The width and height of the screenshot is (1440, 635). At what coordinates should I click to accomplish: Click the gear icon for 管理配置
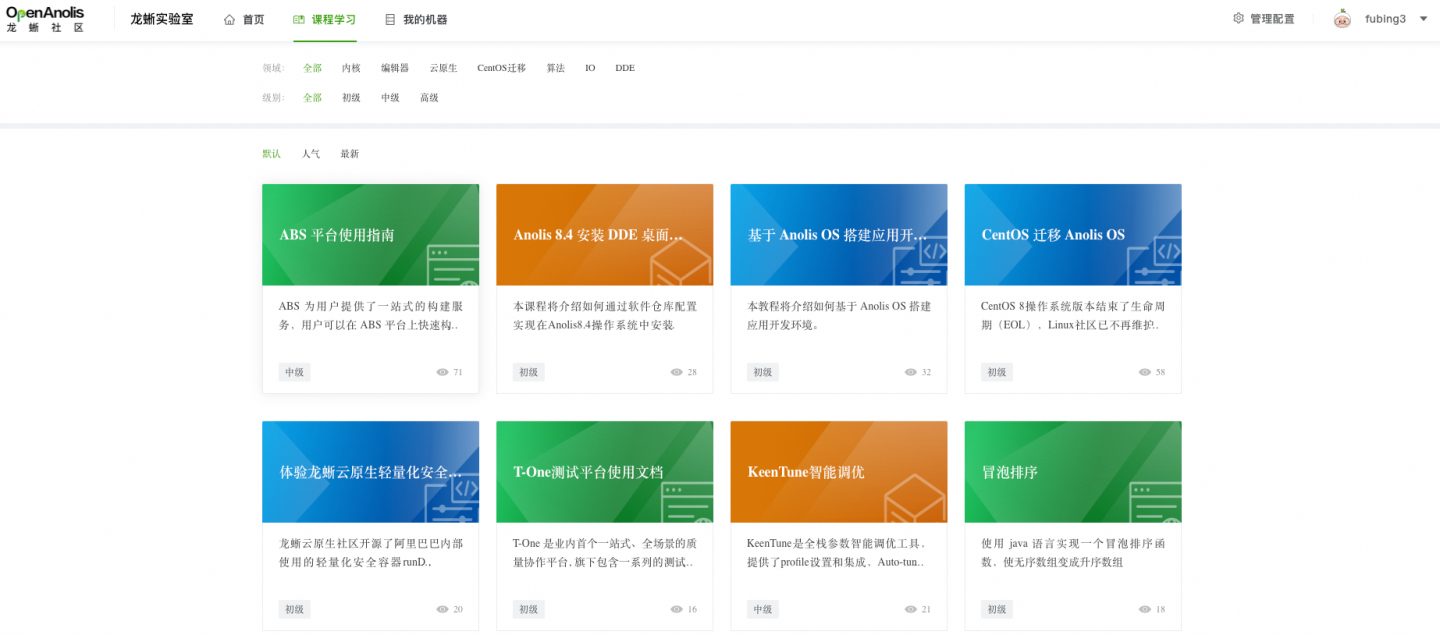(1239, 18)
